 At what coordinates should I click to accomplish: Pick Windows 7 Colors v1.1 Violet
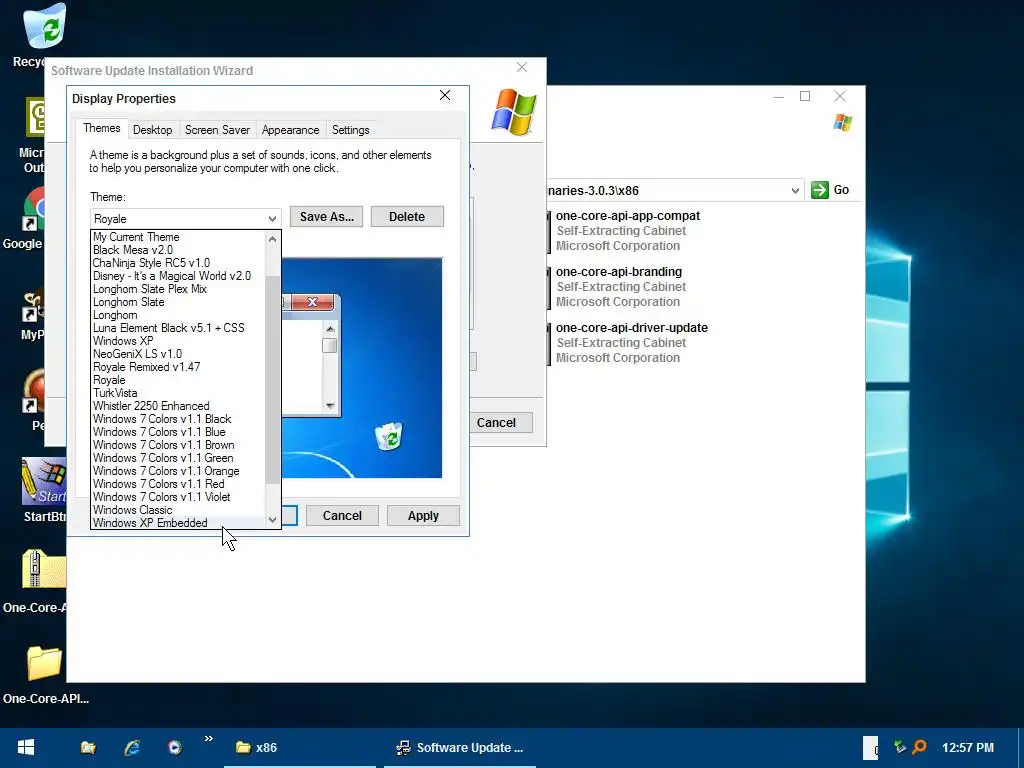point(178,498)
